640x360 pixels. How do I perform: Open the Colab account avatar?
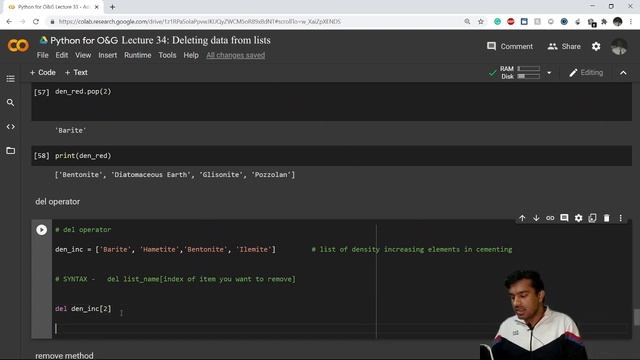(x=619, y=47)
